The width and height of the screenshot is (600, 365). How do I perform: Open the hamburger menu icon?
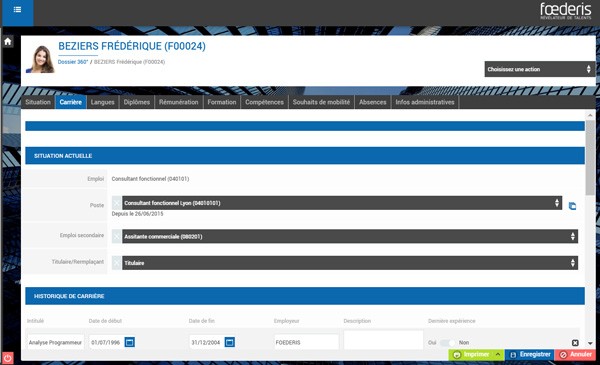[x=17, y=10]
